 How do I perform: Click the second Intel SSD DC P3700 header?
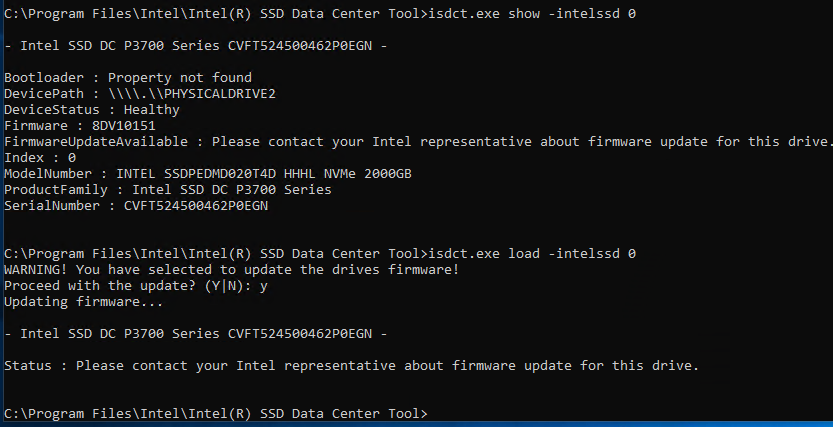point(196,334)
